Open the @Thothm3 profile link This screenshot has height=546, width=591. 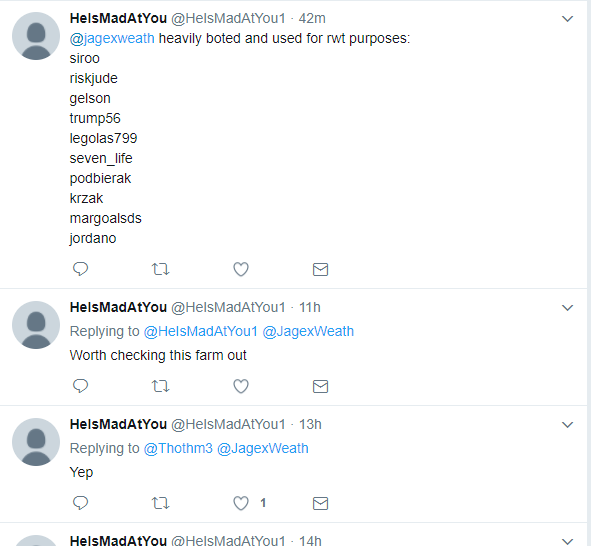point(178,448)
